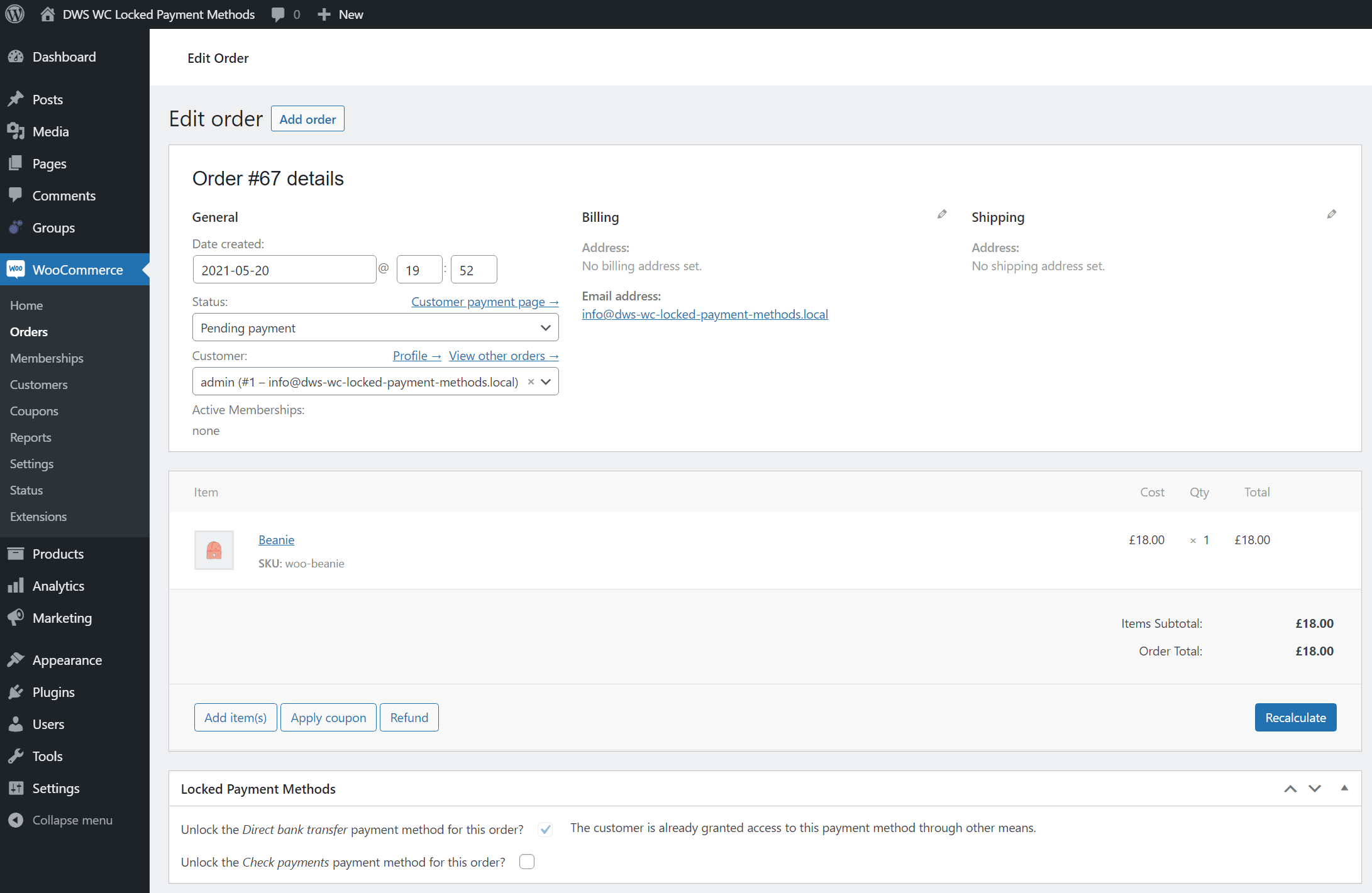Screen dimensions: 1372x893
Task: Open the order Status dropdown
Action: pyautogui.click(x=375, y=327)
